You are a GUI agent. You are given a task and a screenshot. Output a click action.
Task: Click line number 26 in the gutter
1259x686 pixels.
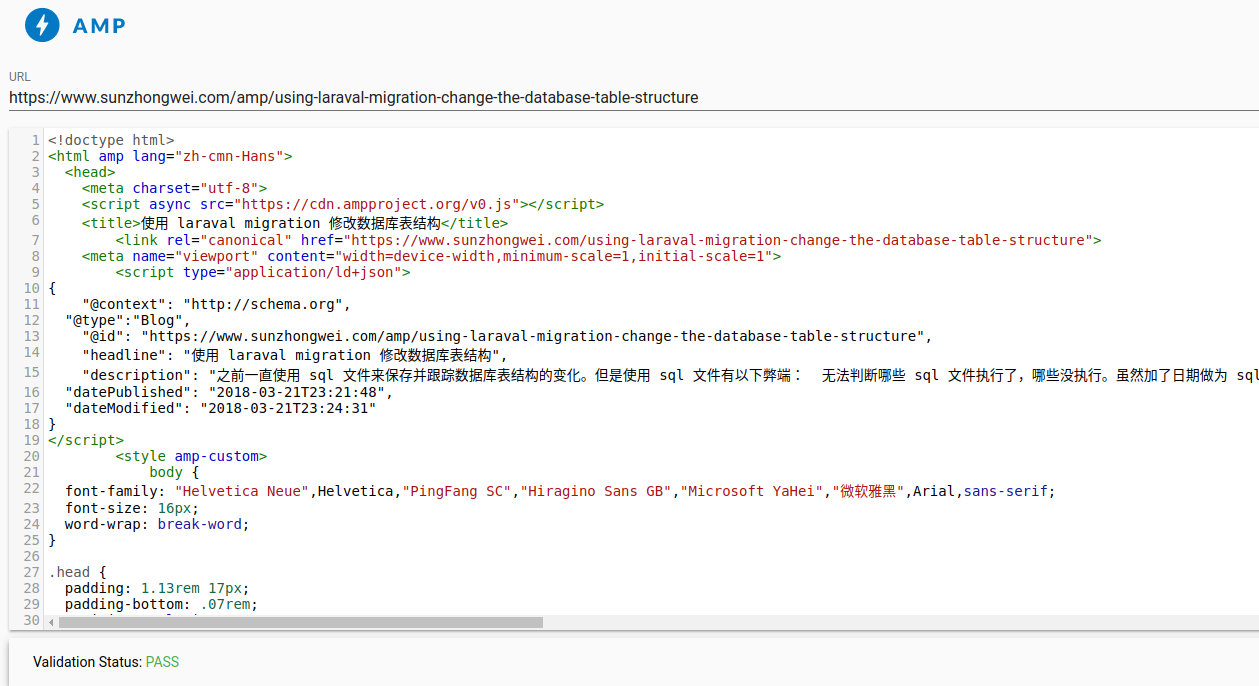[x=32, y=556]
